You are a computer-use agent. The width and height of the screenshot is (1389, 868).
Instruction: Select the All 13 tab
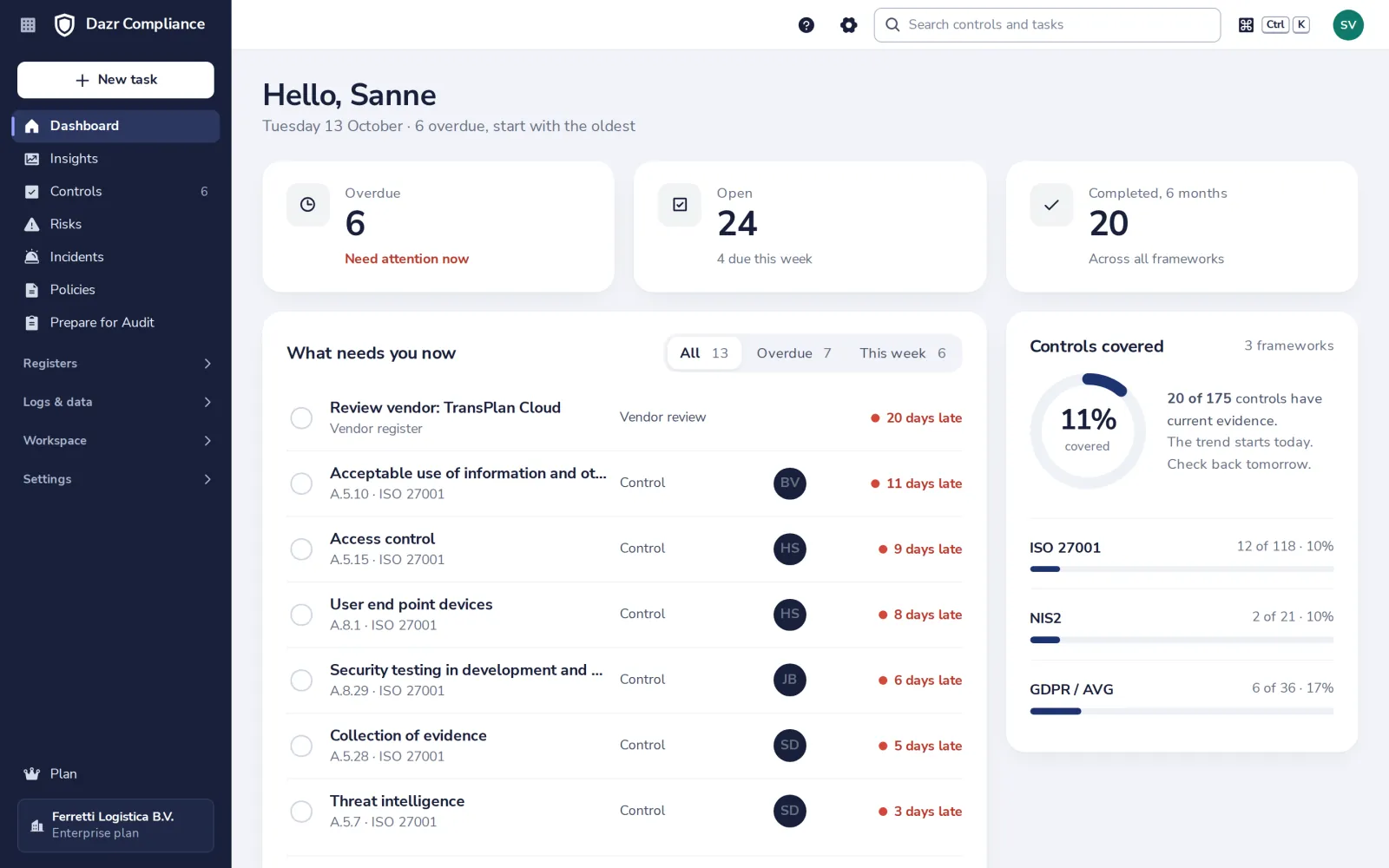click(x=704, y=353)
